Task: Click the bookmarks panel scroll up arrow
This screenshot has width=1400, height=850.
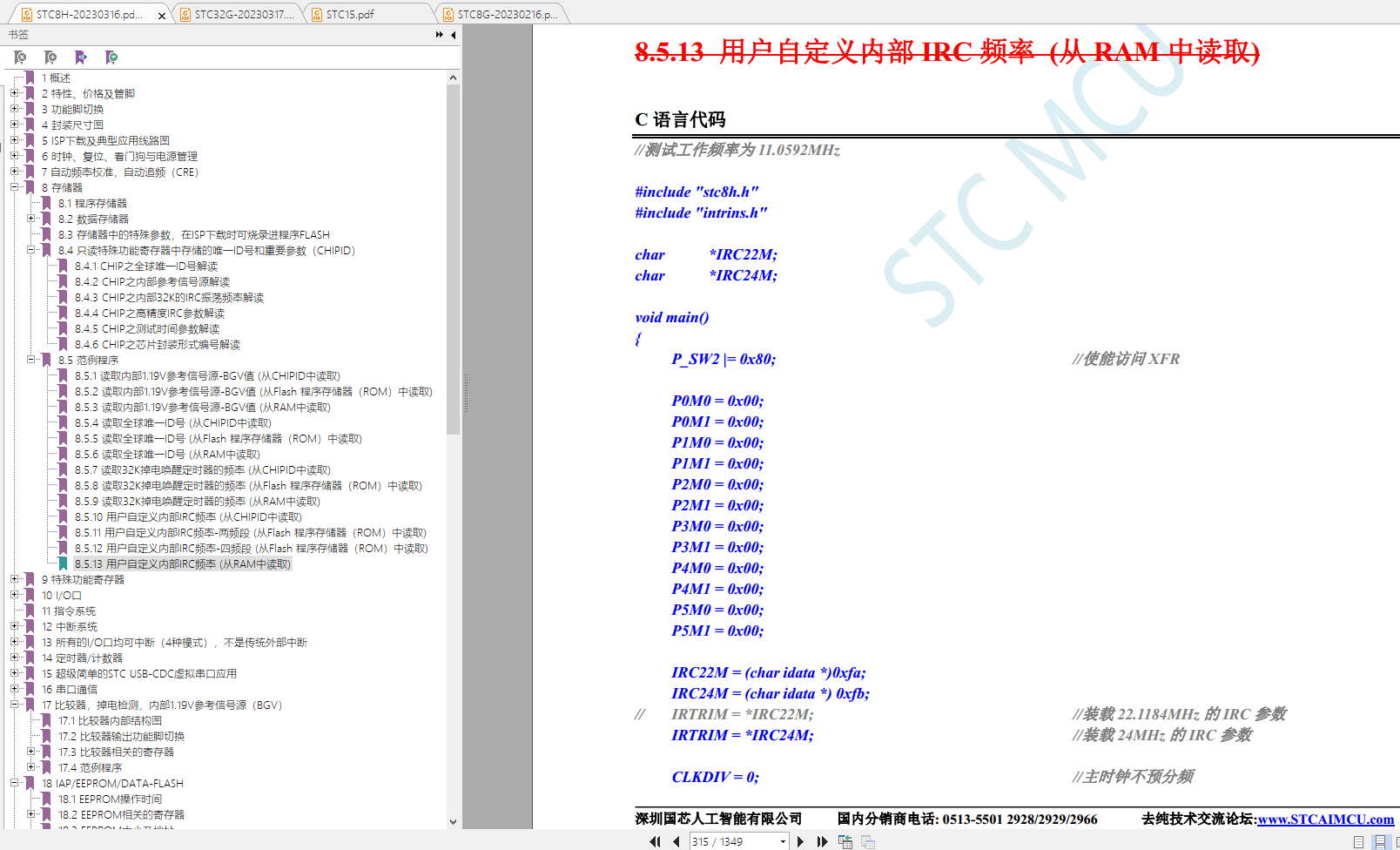Action: pos(453,78)
